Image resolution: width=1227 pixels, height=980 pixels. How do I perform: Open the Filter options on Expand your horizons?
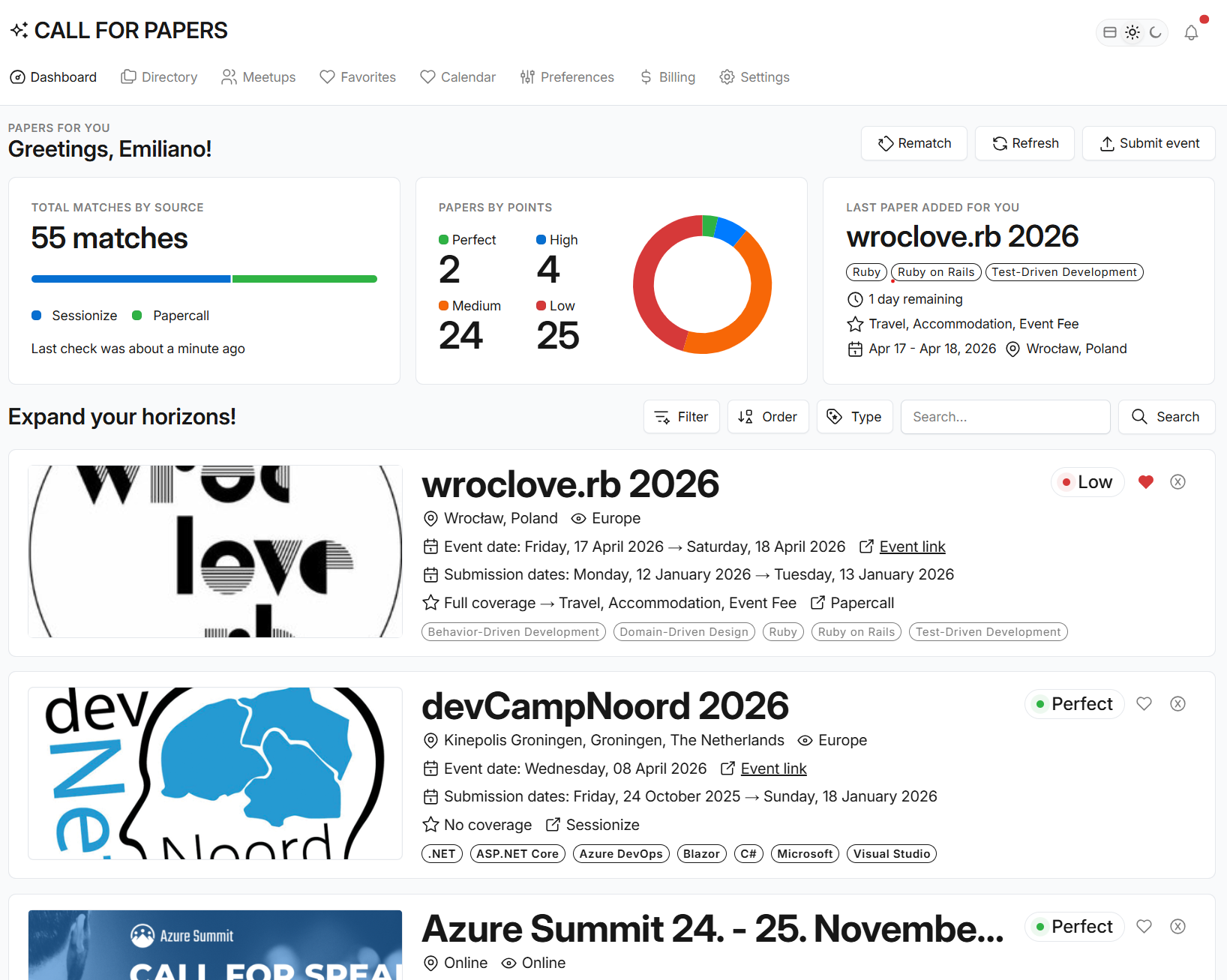pos(681,416)
